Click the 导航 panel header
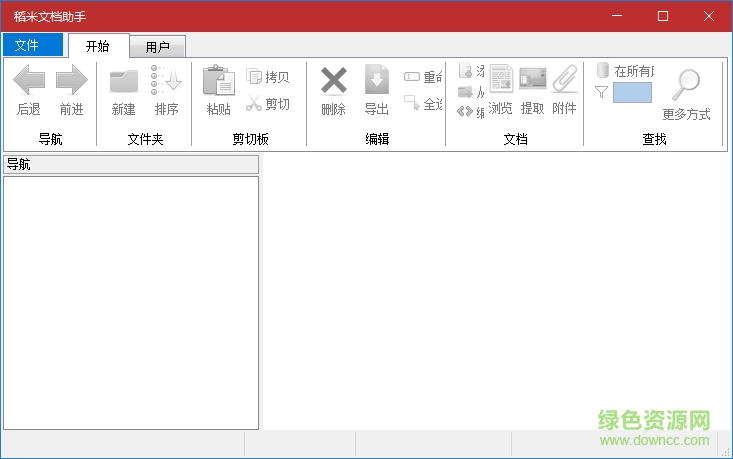The image size is (733, 459). (x=131, y=165)
